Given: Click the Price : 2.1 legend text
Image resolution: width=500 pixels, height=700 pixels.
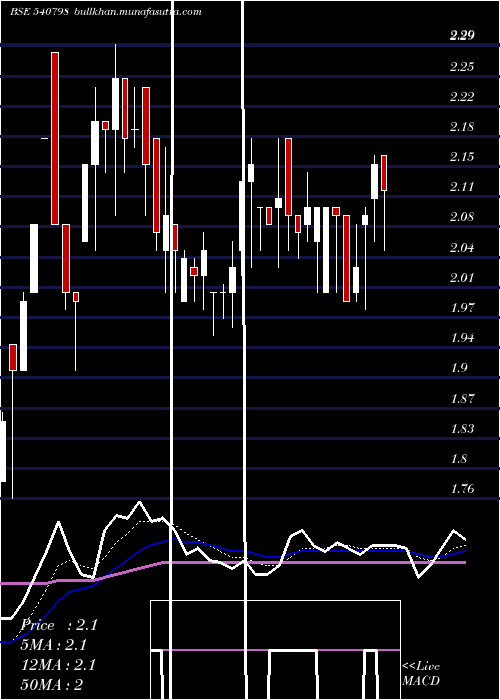Looking at the screenshot, I should (59, 625).
